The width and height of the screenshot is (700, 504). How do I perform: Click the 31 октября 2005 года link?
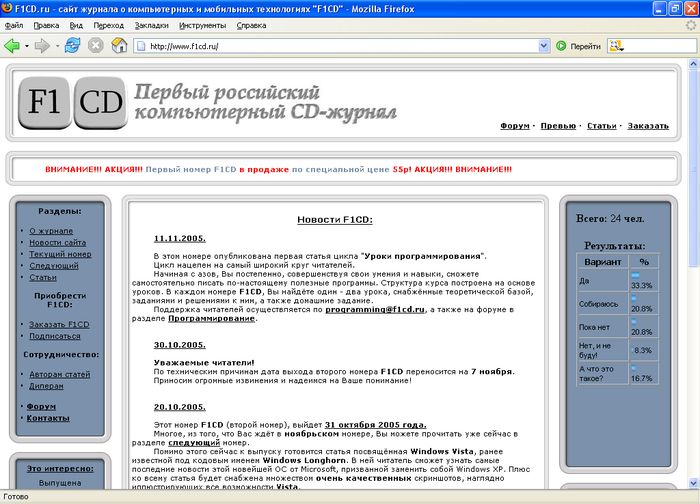(375, 425)
